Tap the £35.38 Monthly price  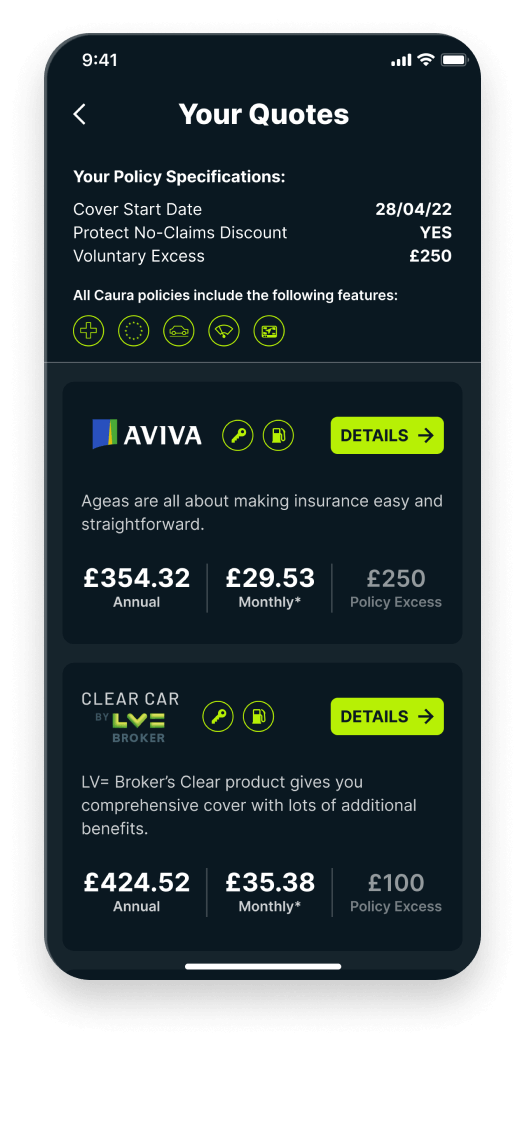click(270, 891)
